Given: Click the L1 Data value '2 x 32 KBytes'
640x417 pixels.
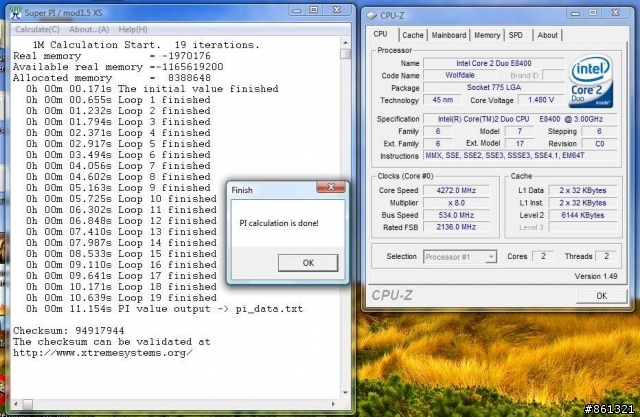Looking at the screenshot, I should [582, 190].
